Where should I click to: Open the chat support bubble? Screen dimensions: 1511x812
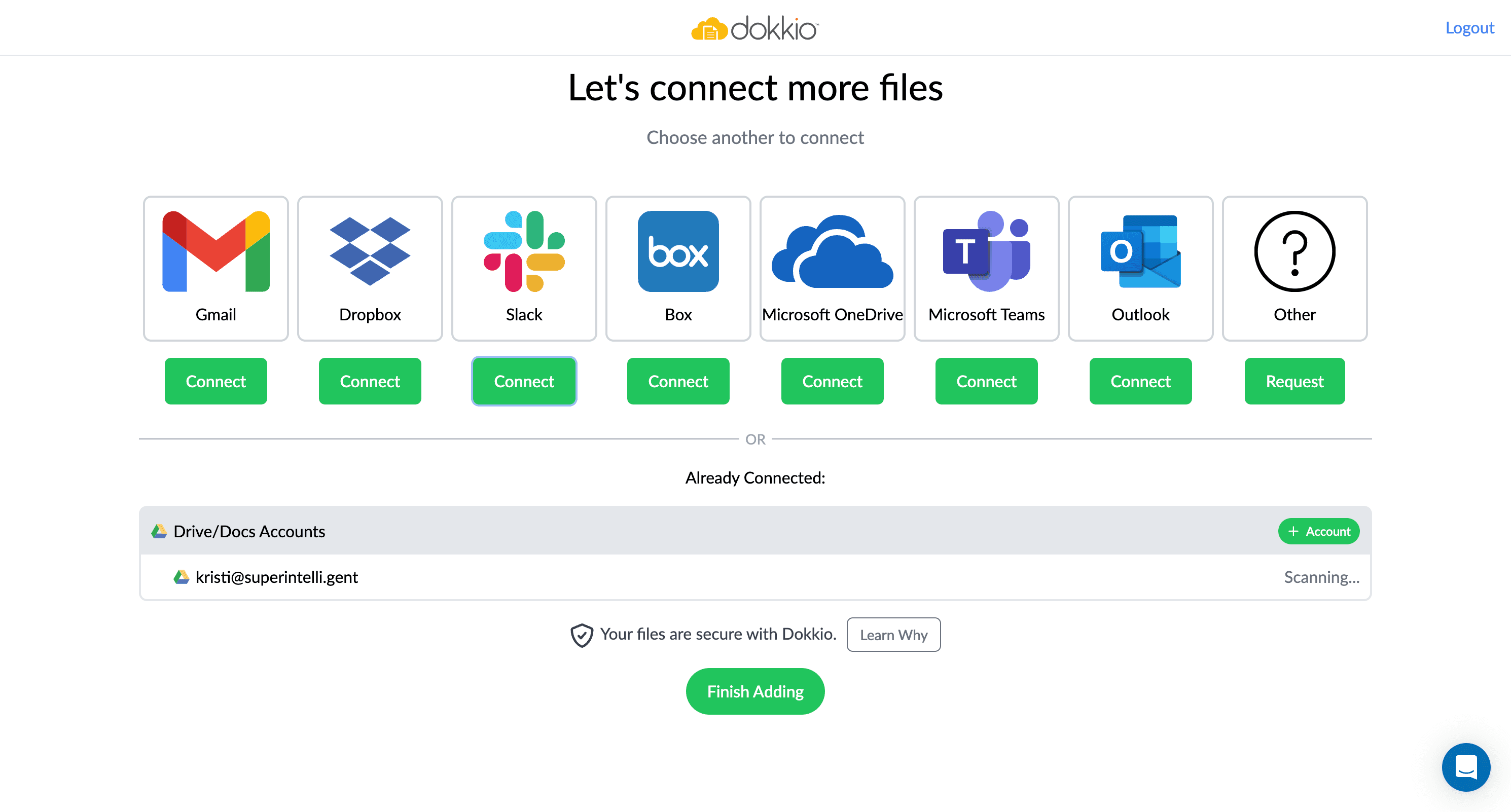[1466, 767]
